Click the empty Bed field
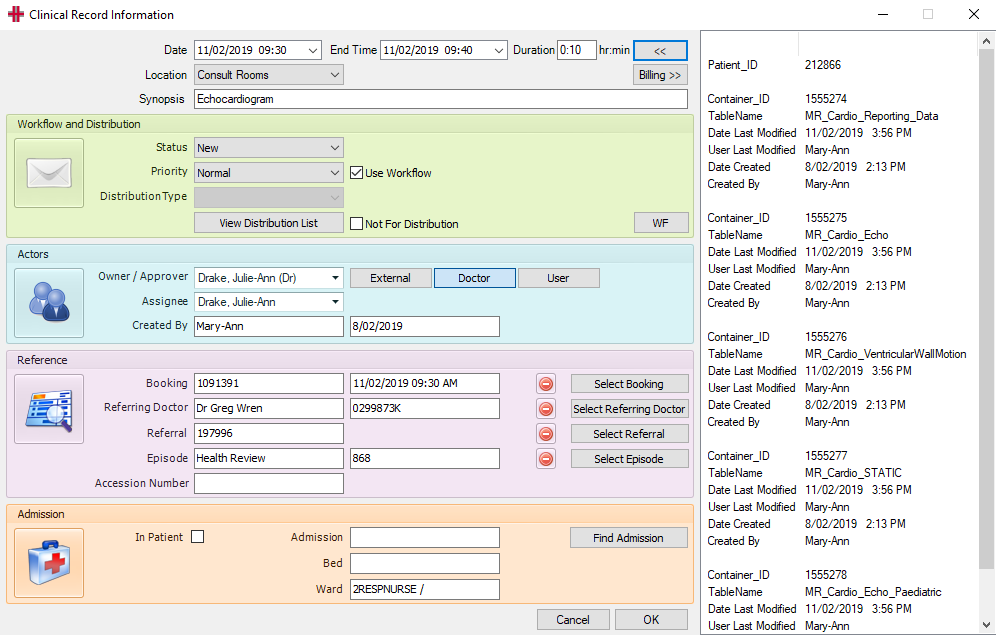Screen dimensions: 996x635 (x=424, y=563)
